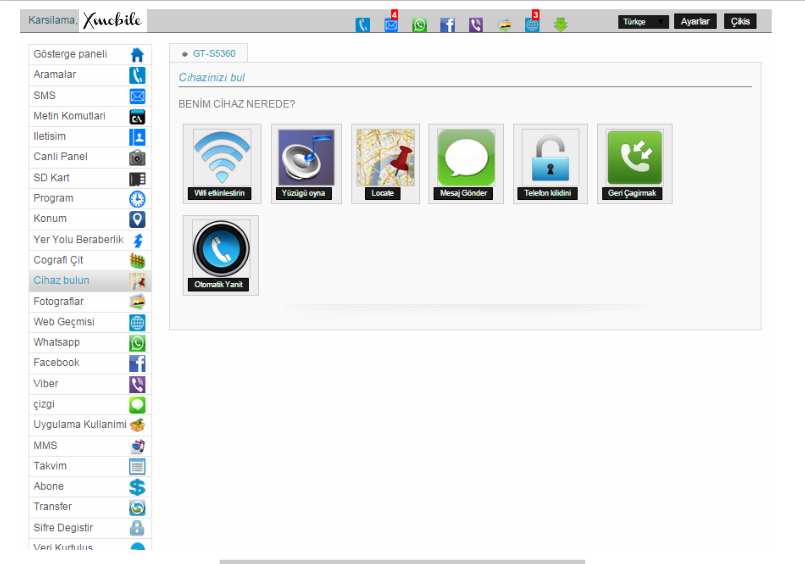Click the Ayarlar button
The height and width of the screenshot is (564, 805).
(x=695, y=22)
